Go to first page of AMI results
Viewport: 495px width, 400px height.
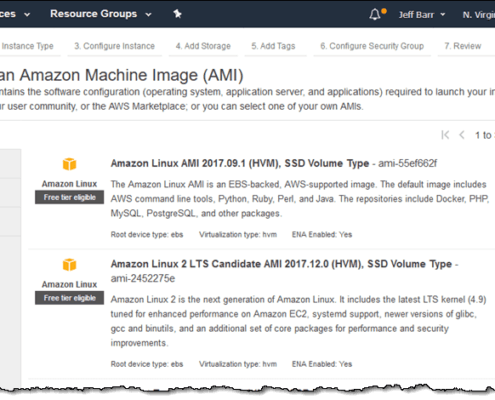[445, 135]
